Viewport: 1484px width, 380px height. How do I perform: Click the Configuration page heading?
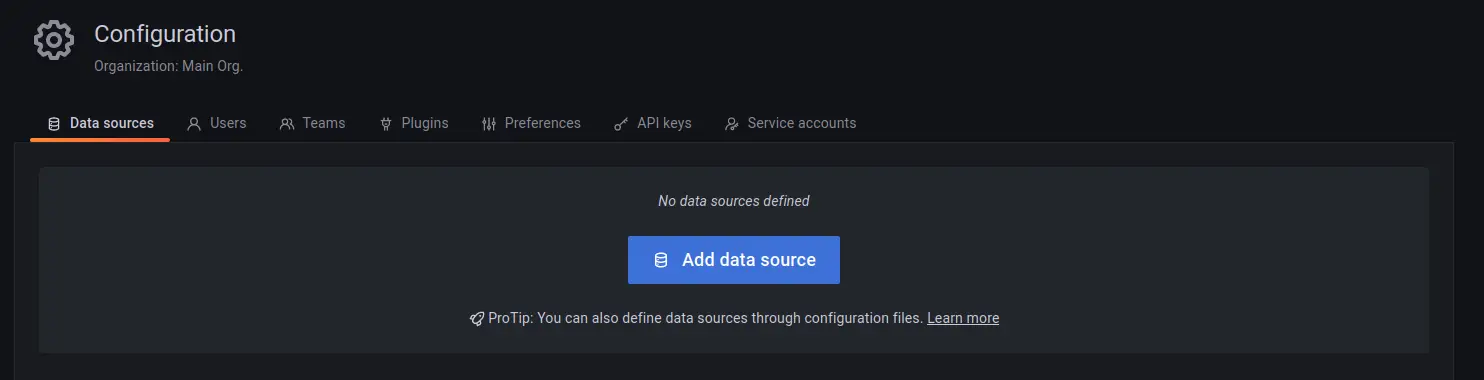[x=165, y=34]
